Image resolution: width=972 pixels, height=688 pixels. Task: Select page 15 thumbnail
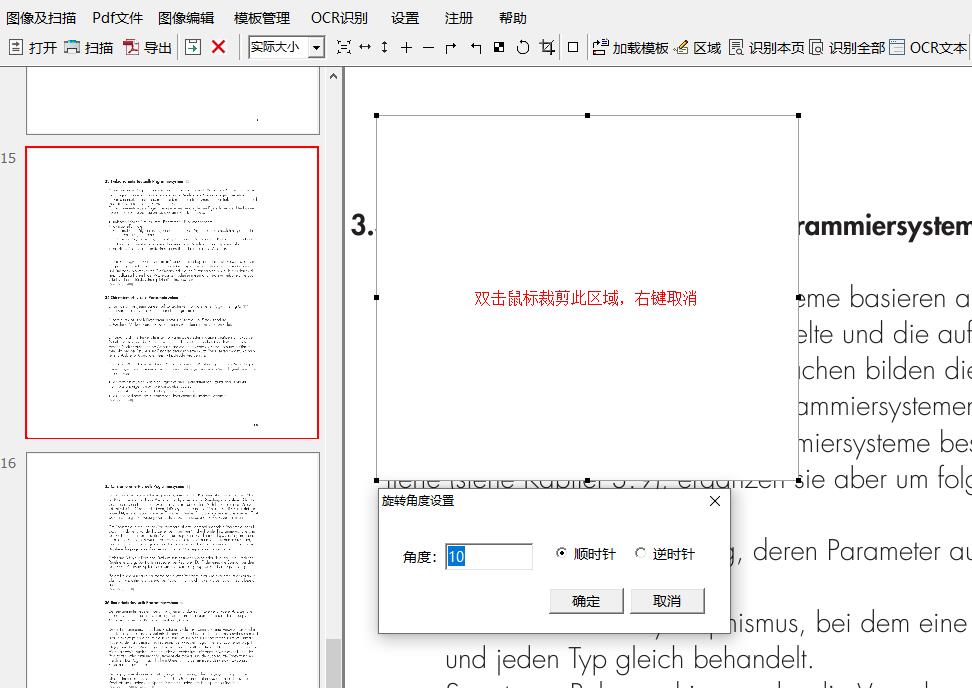point(172,293)
